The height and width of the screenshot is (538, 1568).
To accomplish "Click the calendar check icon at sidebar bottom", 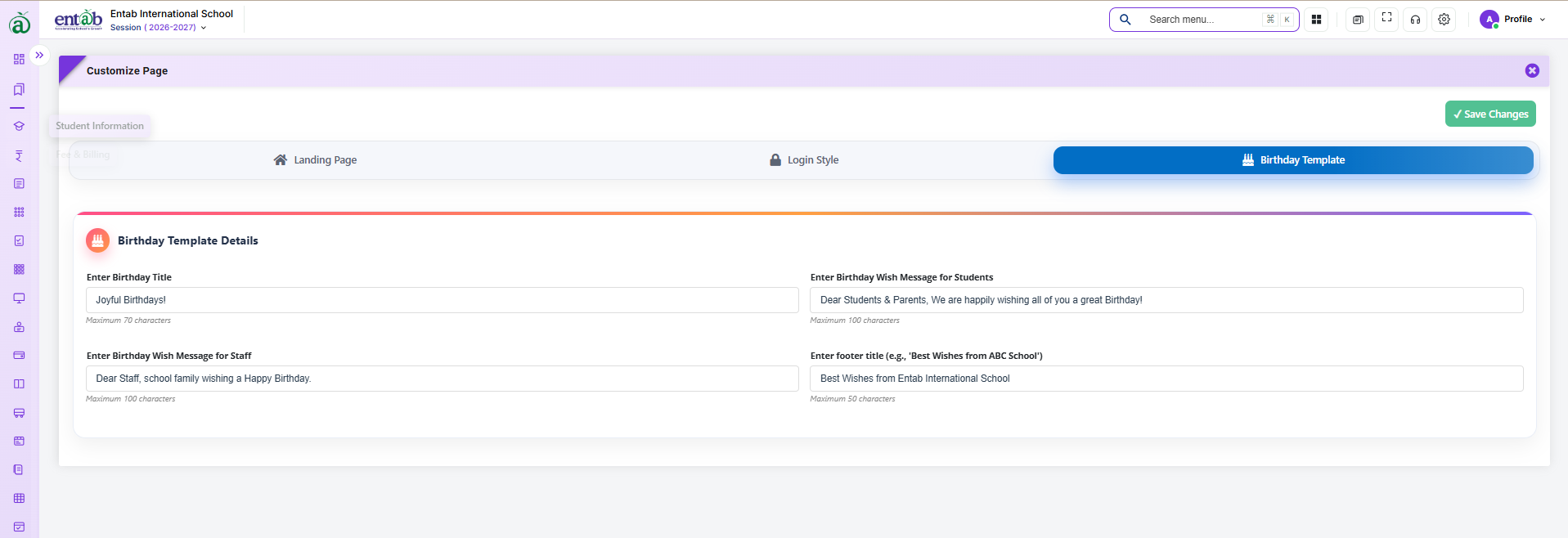I will (19, 527).
